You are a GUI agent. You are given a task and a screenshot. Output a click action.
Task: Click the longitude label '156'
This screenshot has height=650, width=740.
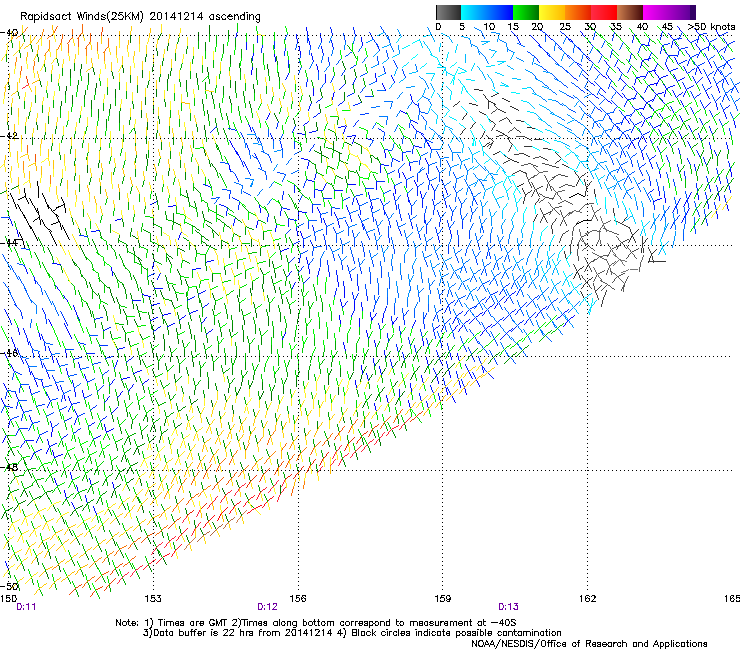(298, 599)
